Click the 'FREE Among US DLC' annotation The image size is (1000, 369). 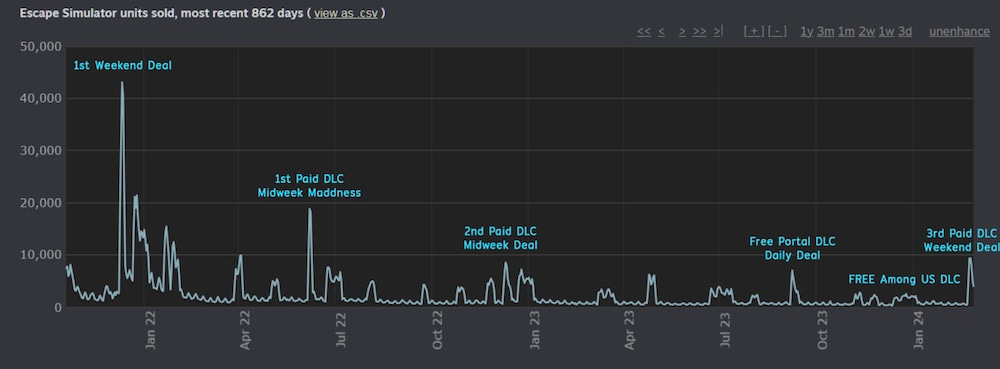(x=904, y=279)
